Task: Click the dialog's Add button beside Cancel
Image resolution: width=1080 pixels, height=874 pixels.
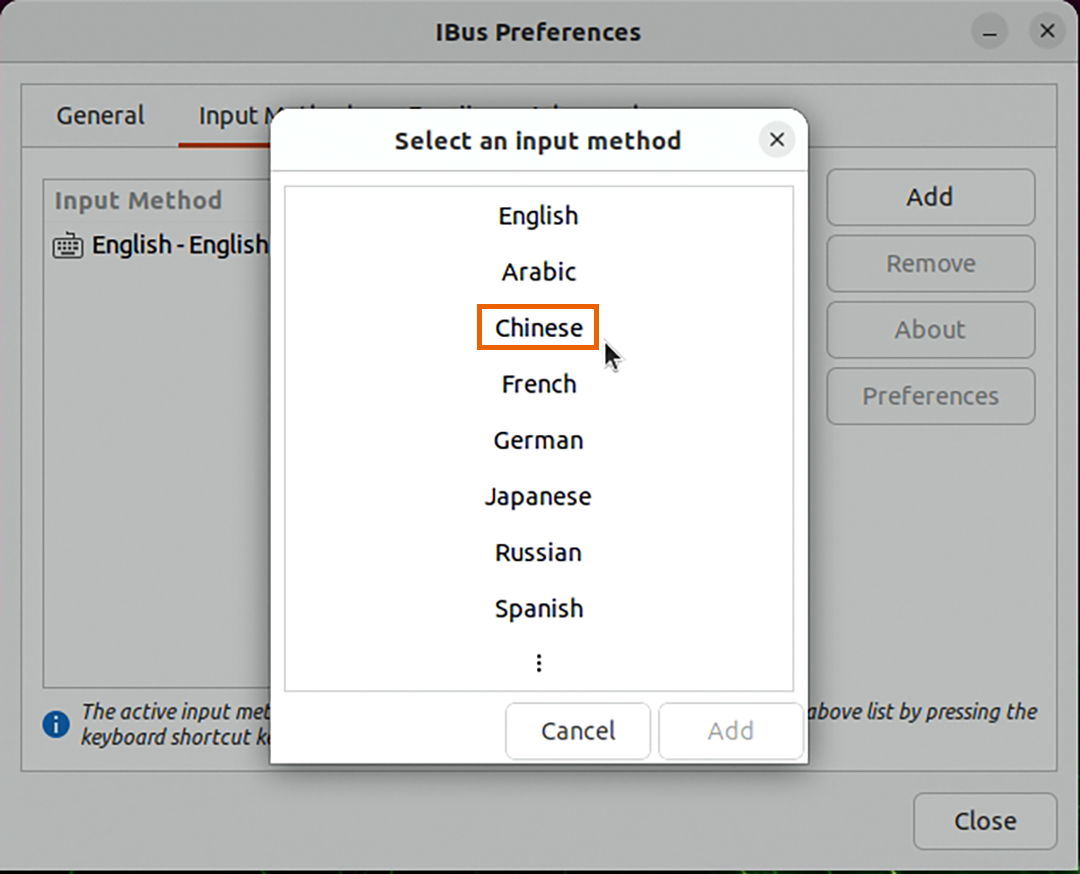Action: [730, 731]
